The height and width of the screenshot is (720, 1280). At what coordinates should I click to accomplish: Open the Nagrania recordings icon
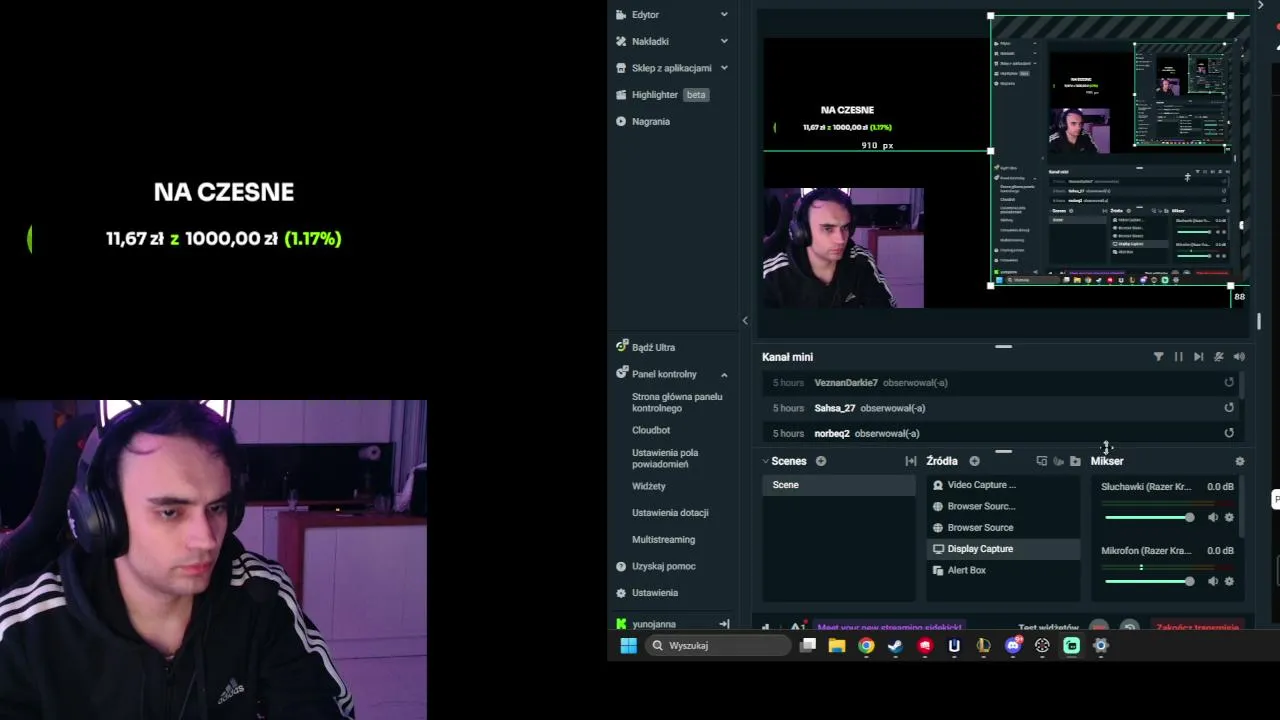point(621,121)
